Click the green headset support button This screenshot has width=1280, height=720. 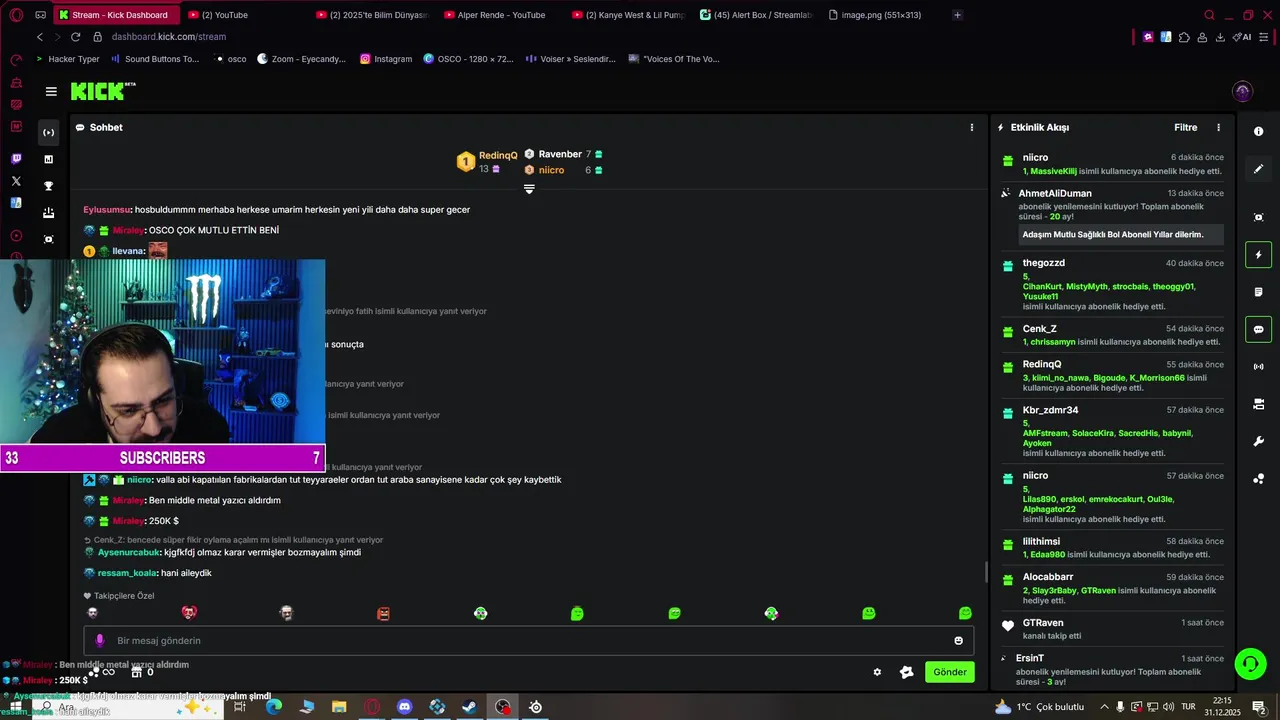tap(1249, 664)
